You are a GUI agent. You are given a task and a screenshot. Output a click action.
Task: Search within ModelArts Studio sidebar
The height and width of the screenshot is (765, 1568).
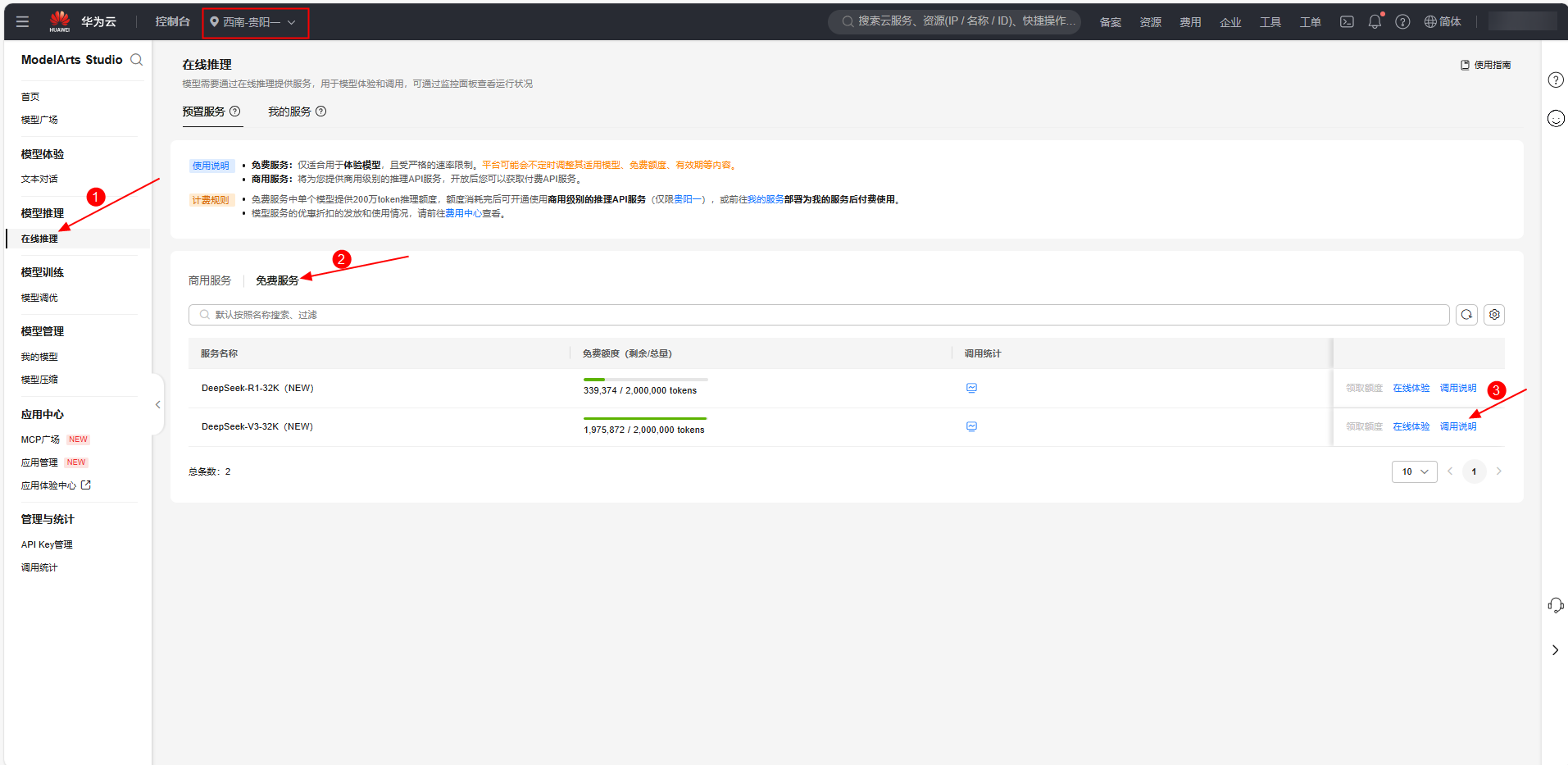(137, 60)
